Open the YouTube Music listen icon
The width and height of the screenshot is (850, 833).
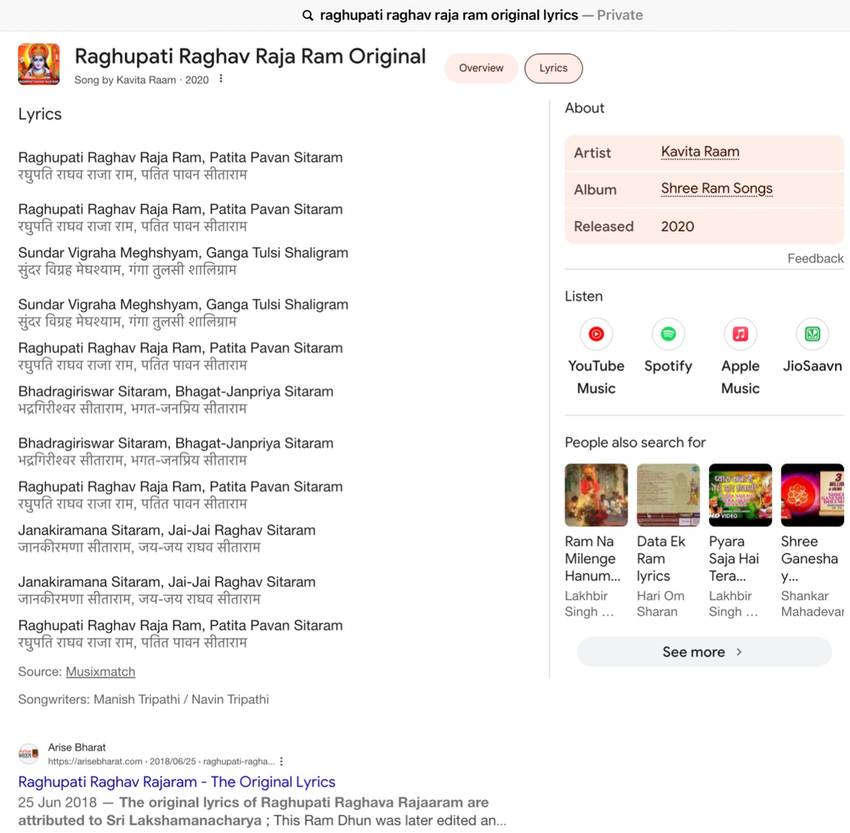click(596, 334)
